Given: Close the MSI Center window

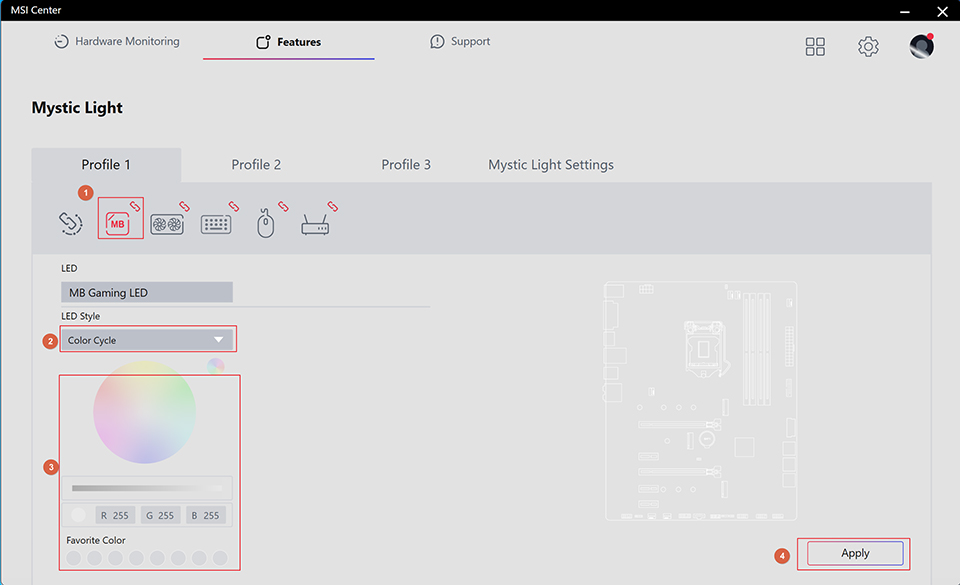Looking at the screenshot, I should [942, 12].
